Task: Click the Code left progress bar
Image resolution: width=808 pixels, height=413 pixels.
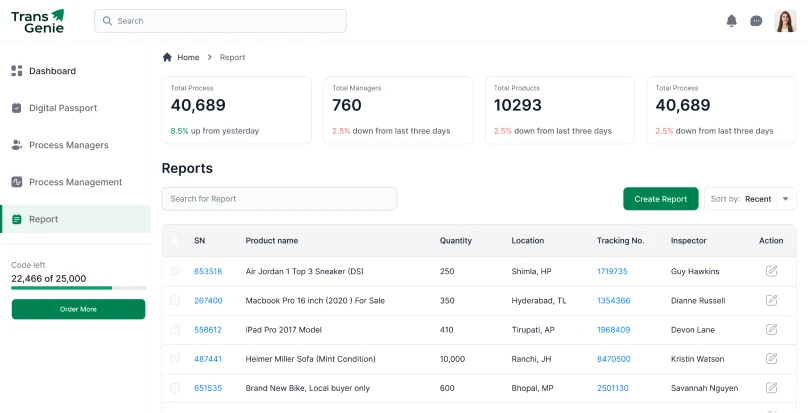Action: (78, 288)
